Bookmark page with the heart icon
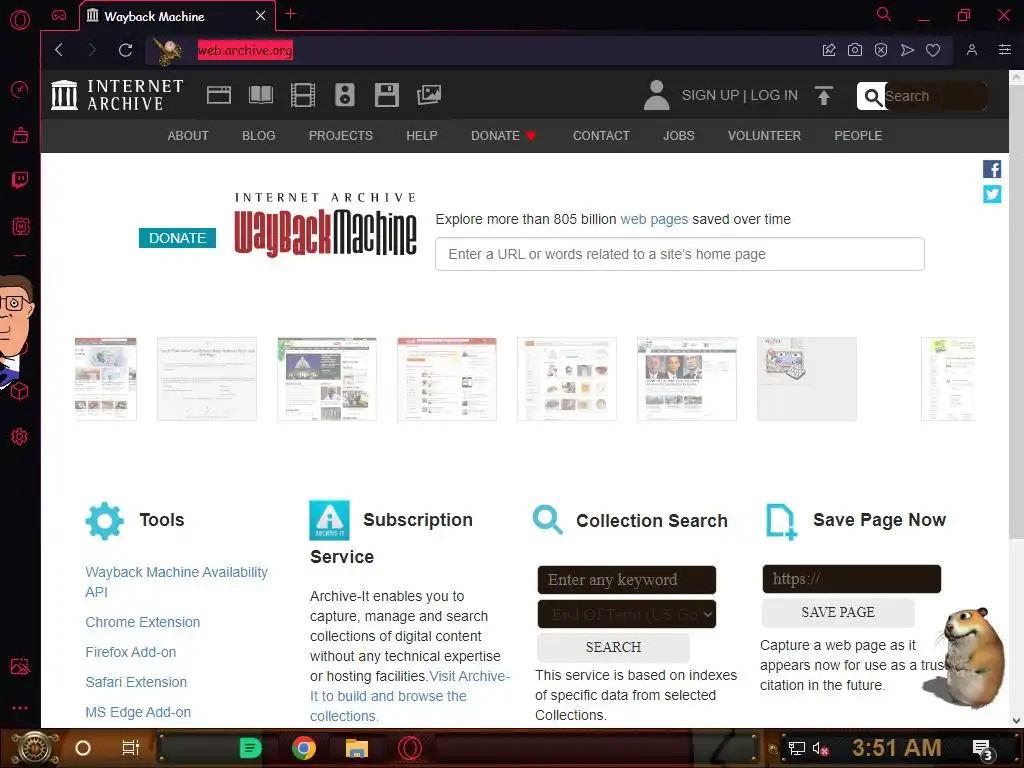 click(x=933, y=50)
